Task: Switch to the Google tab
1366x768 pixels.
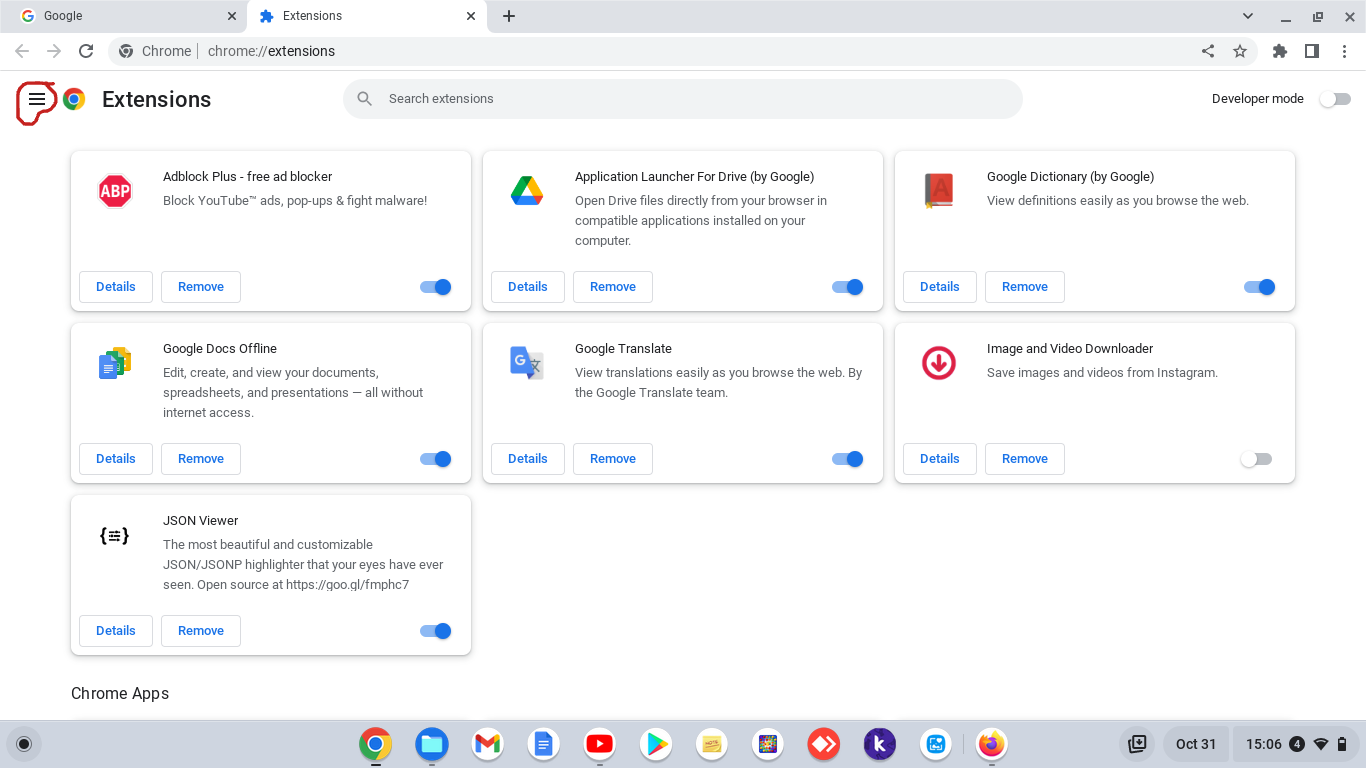Action: (123, 16)
